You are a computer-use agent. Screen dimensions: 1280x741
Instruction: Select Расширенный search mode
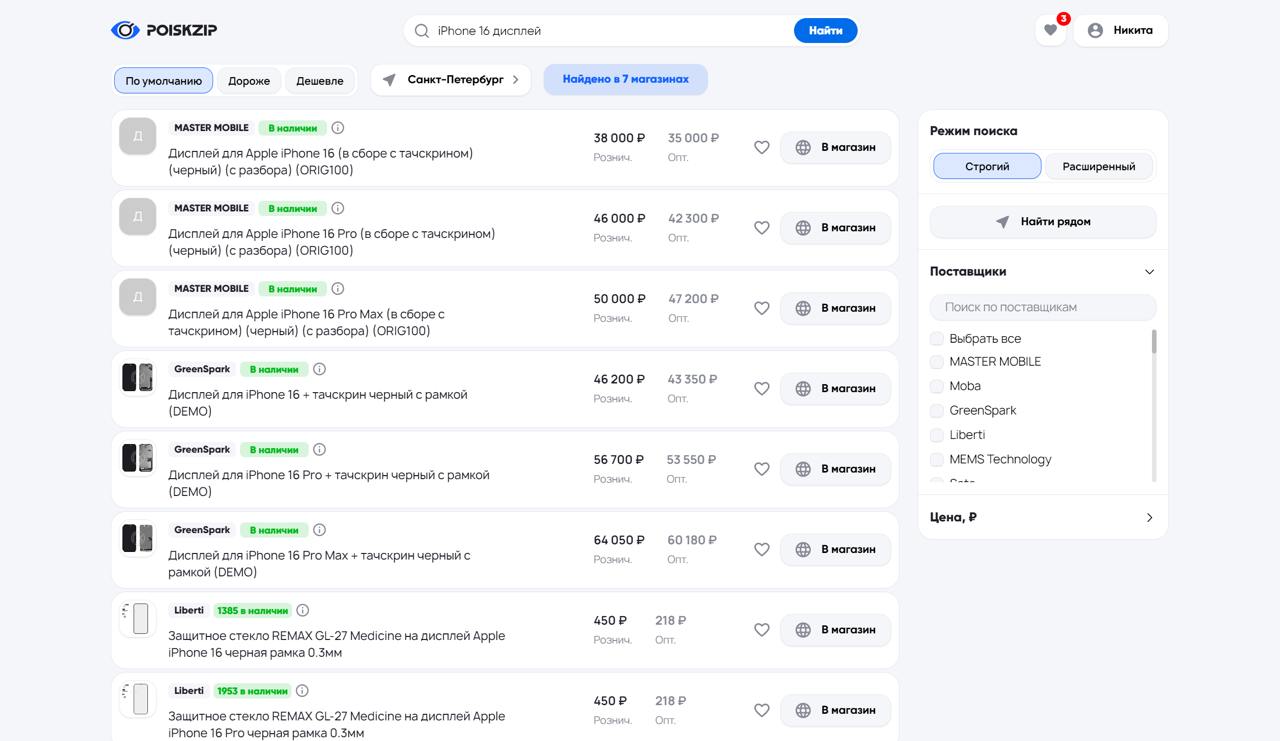(x=1099, y=166)
